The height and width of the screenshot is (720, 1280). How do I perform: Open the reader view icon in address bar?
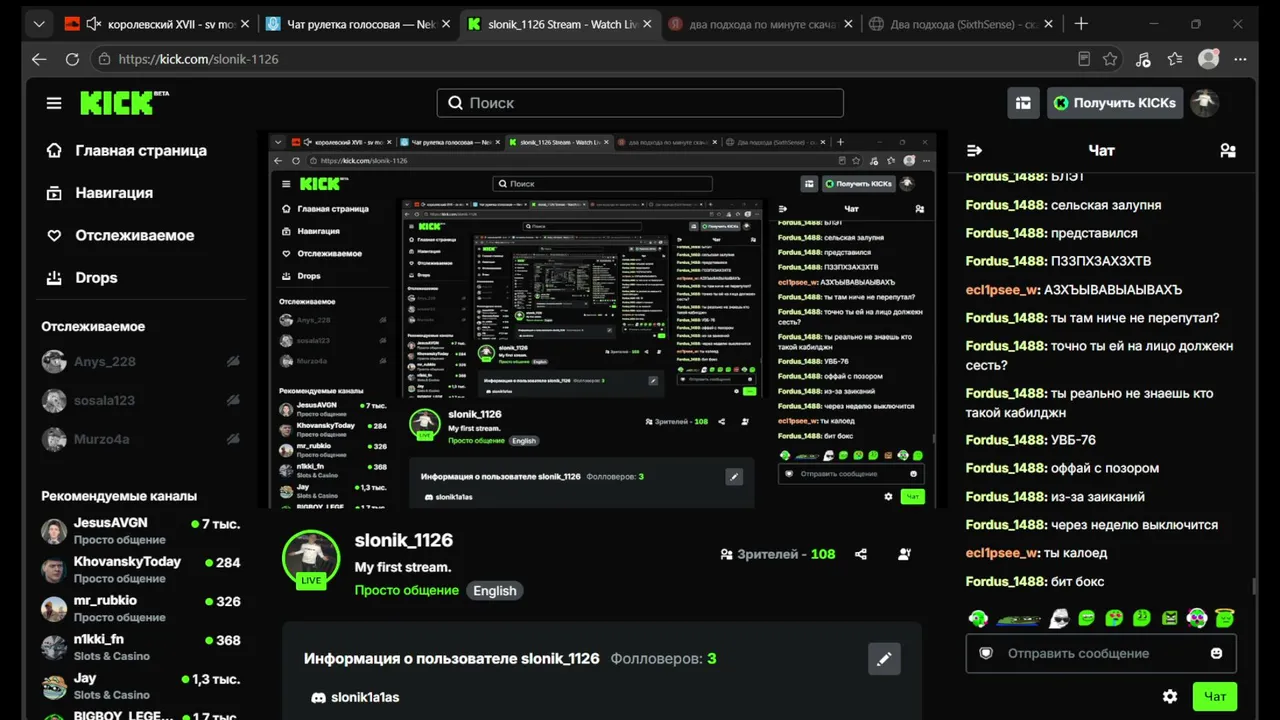point(1084,59)
